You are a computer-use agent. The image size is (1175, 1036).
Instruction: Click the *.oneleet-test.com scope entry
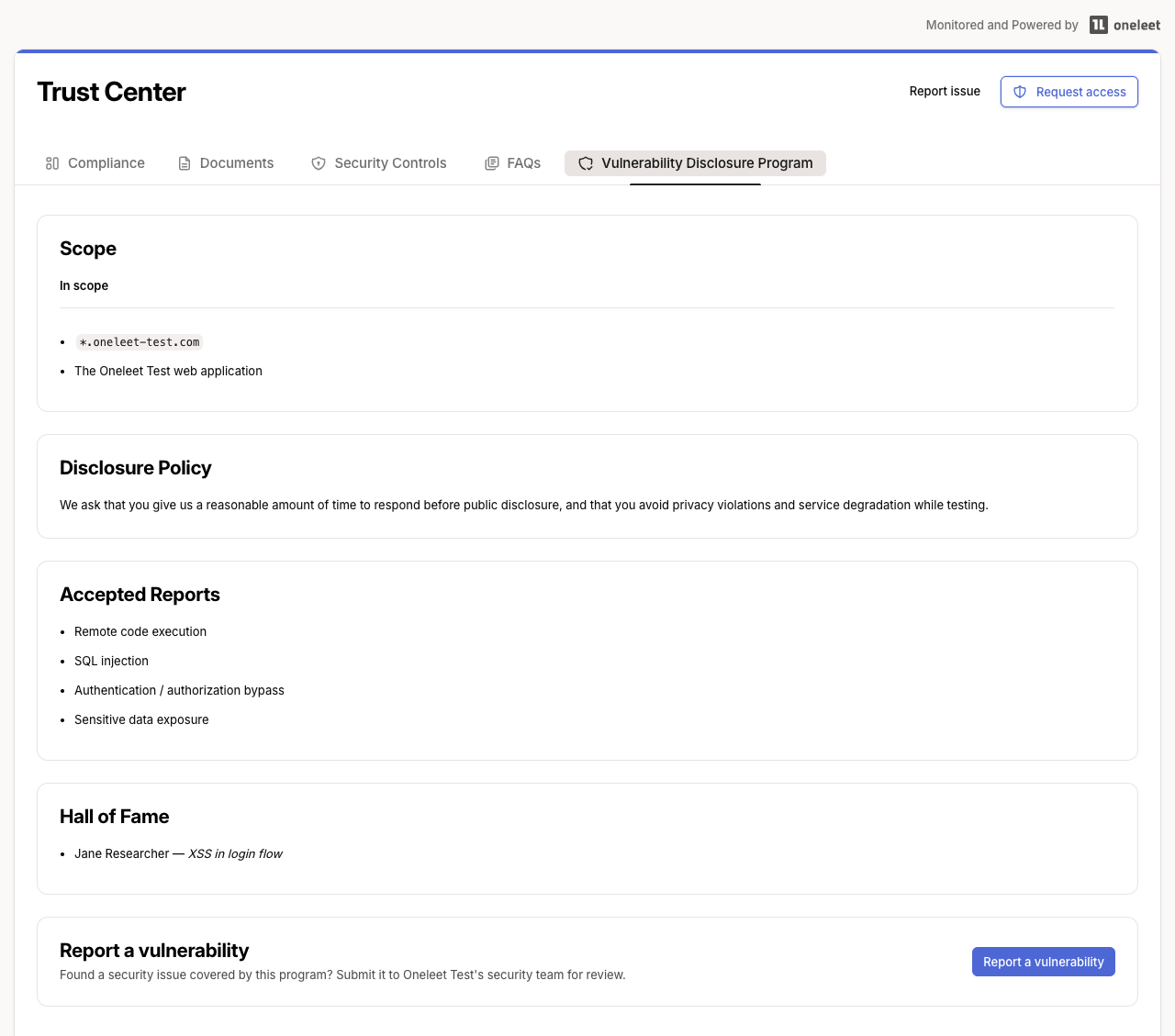click(140, 342)
